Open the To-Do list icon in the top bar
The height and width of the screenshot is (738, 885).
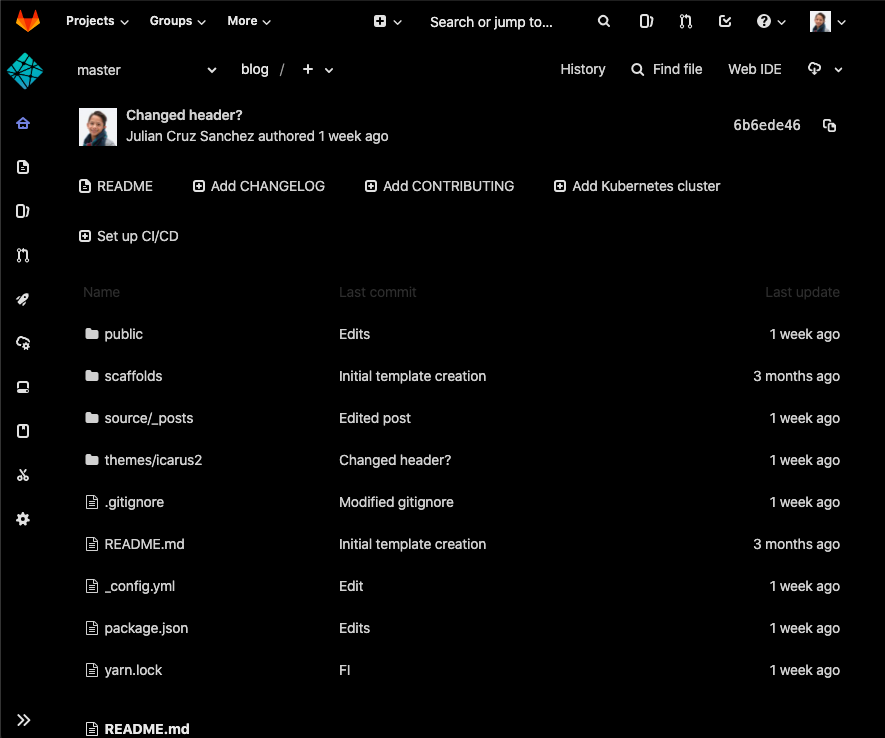coord(725,21)
